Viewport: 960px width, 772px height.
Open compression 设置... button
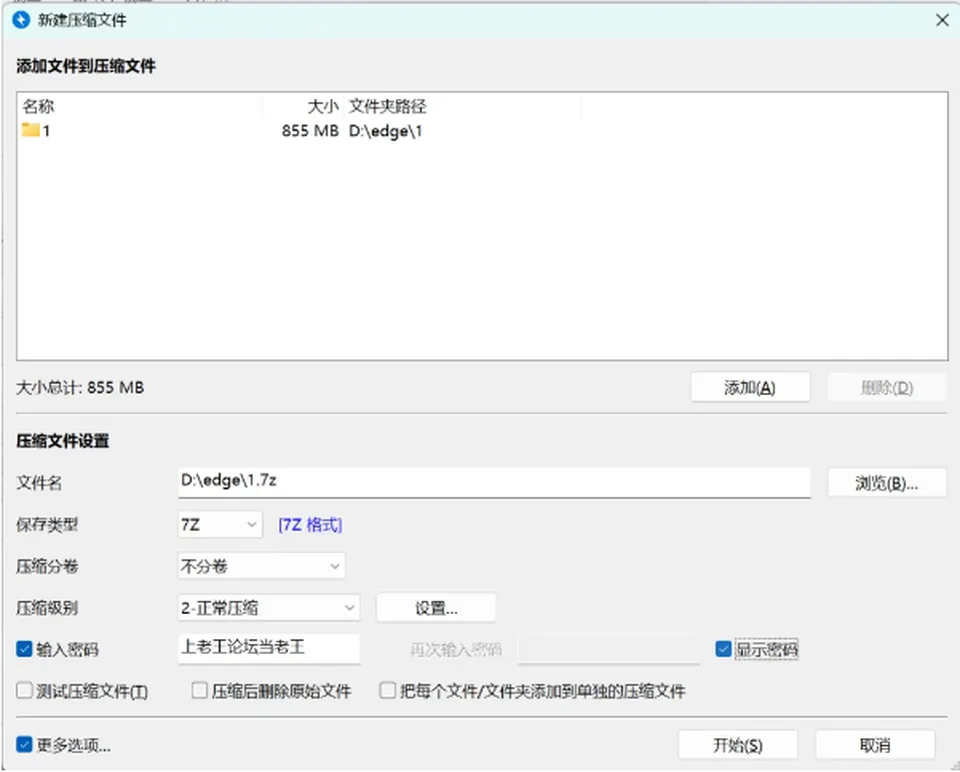[x=436, y=608]
